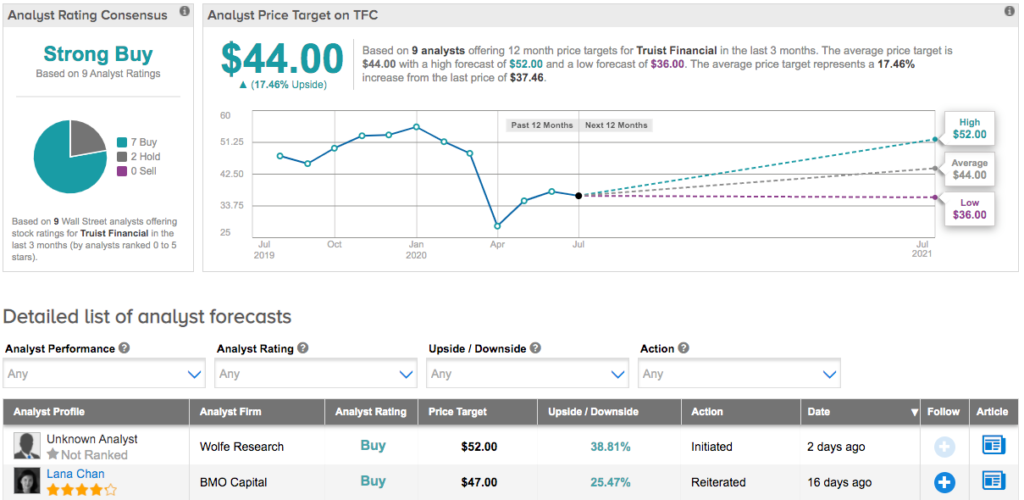Follow analyst Lana Chan with plus button

click(944, 482)
